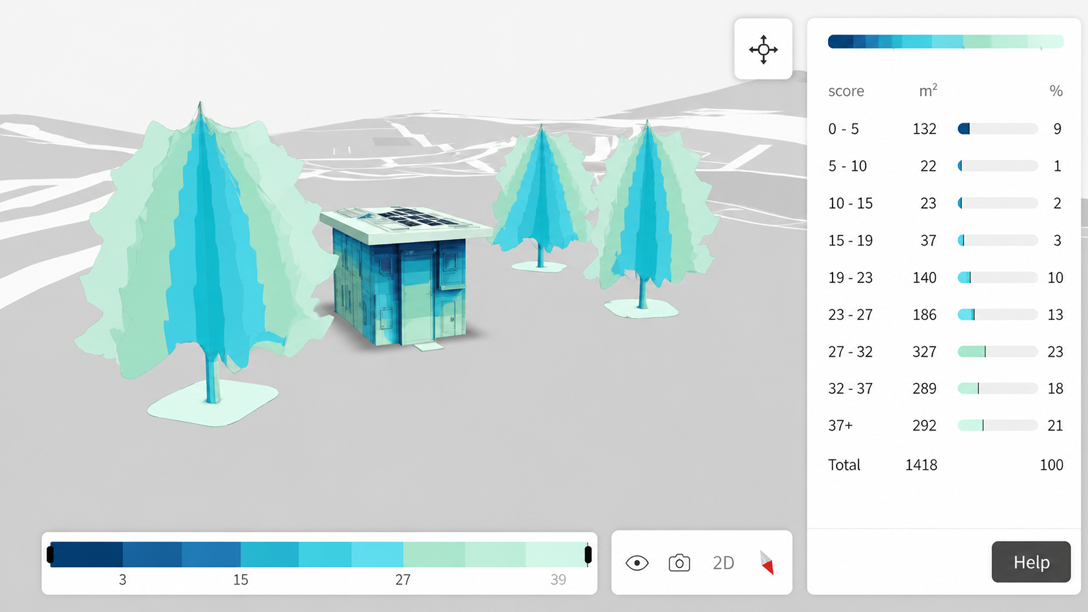
Task: Select the Total row in the panel
Action: [844, 465]
